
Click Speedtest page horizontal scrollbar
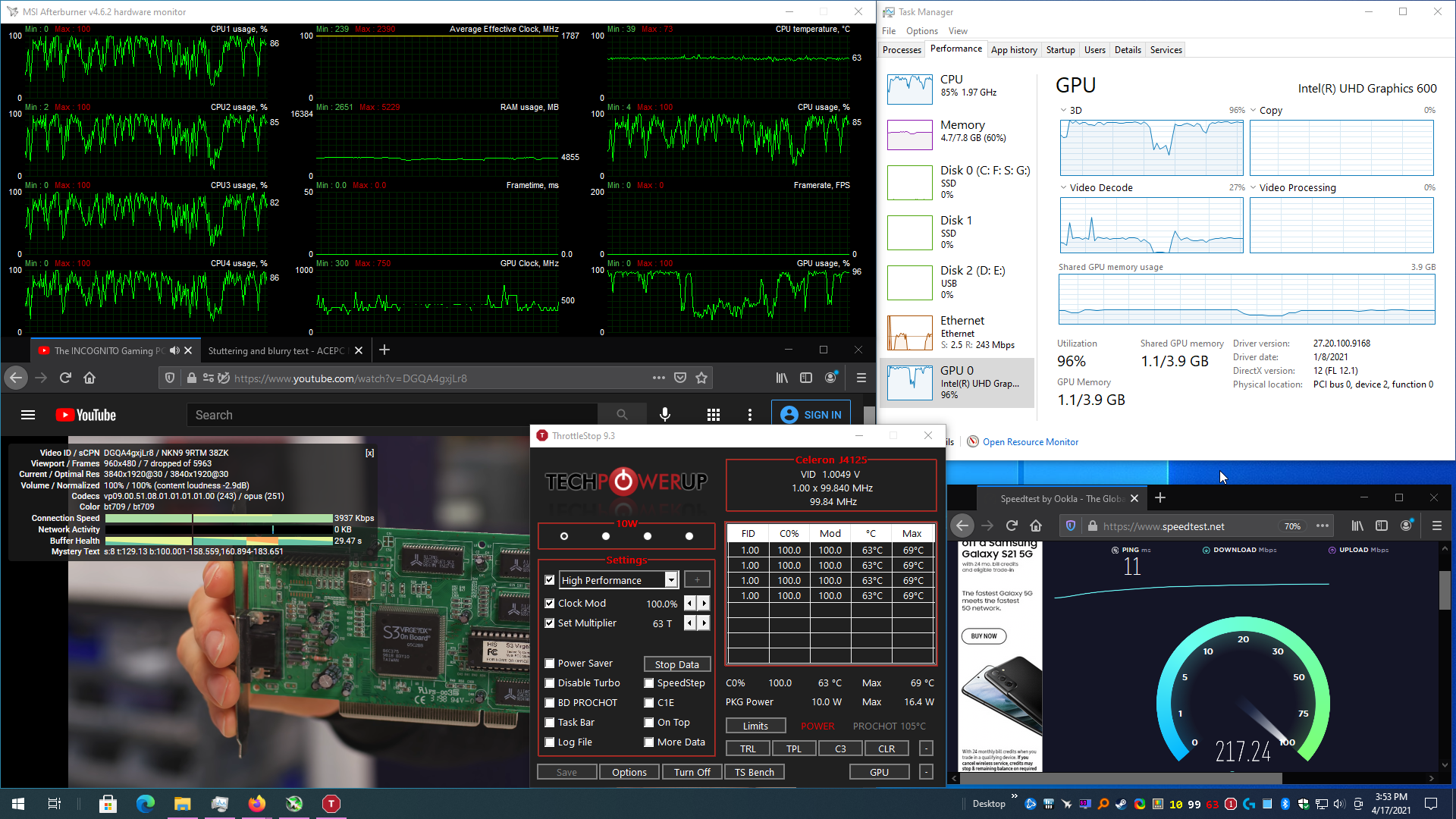[1119, 778]
